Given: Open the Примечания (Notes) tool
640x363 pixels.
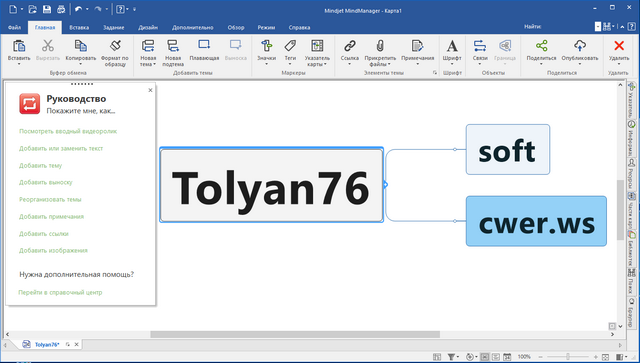Looking at the screenshot, I should 417,46.
